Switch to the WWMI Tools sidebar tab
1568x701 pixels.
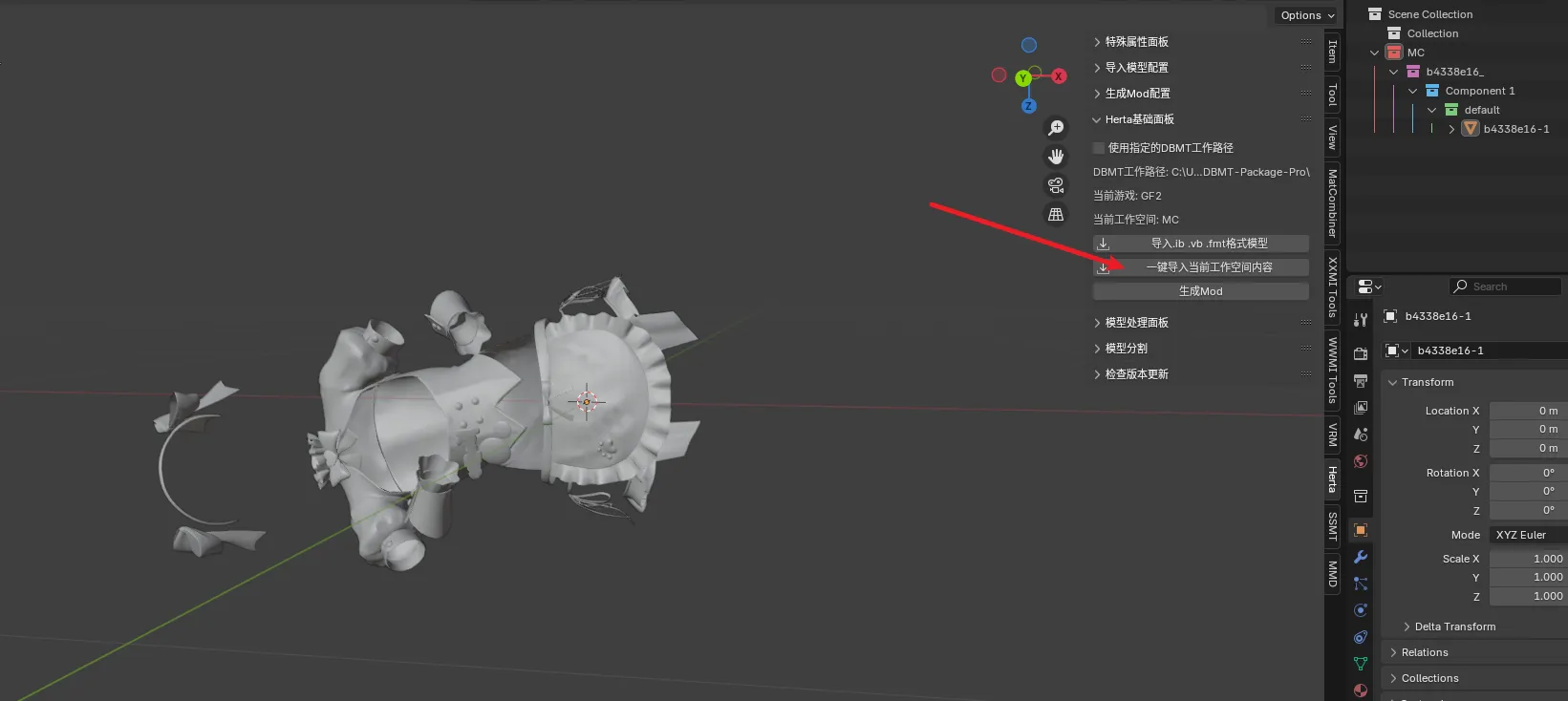pos(1332,371)
